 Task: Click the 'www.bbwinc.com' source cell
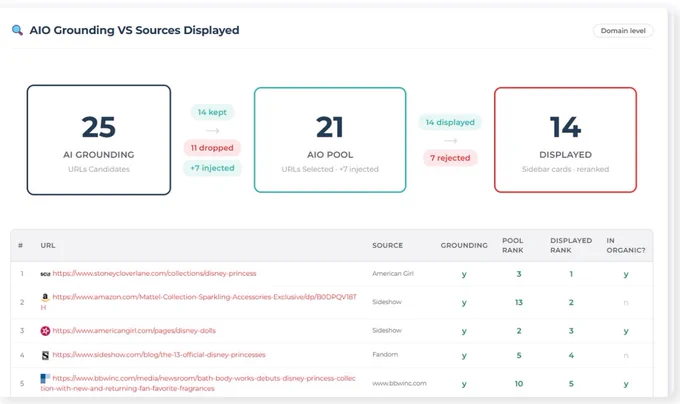(x=399, y=384)
